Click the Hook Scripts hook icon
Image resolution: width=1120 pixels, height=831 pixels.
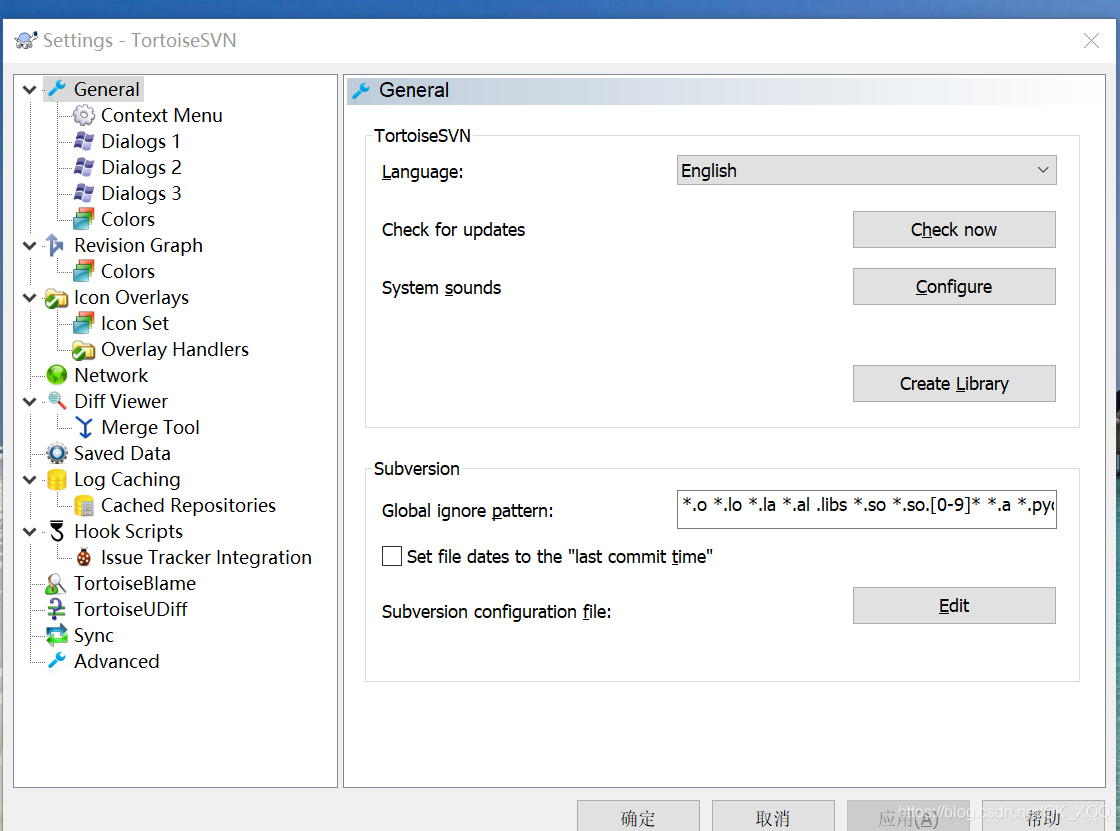pos(56,532)
